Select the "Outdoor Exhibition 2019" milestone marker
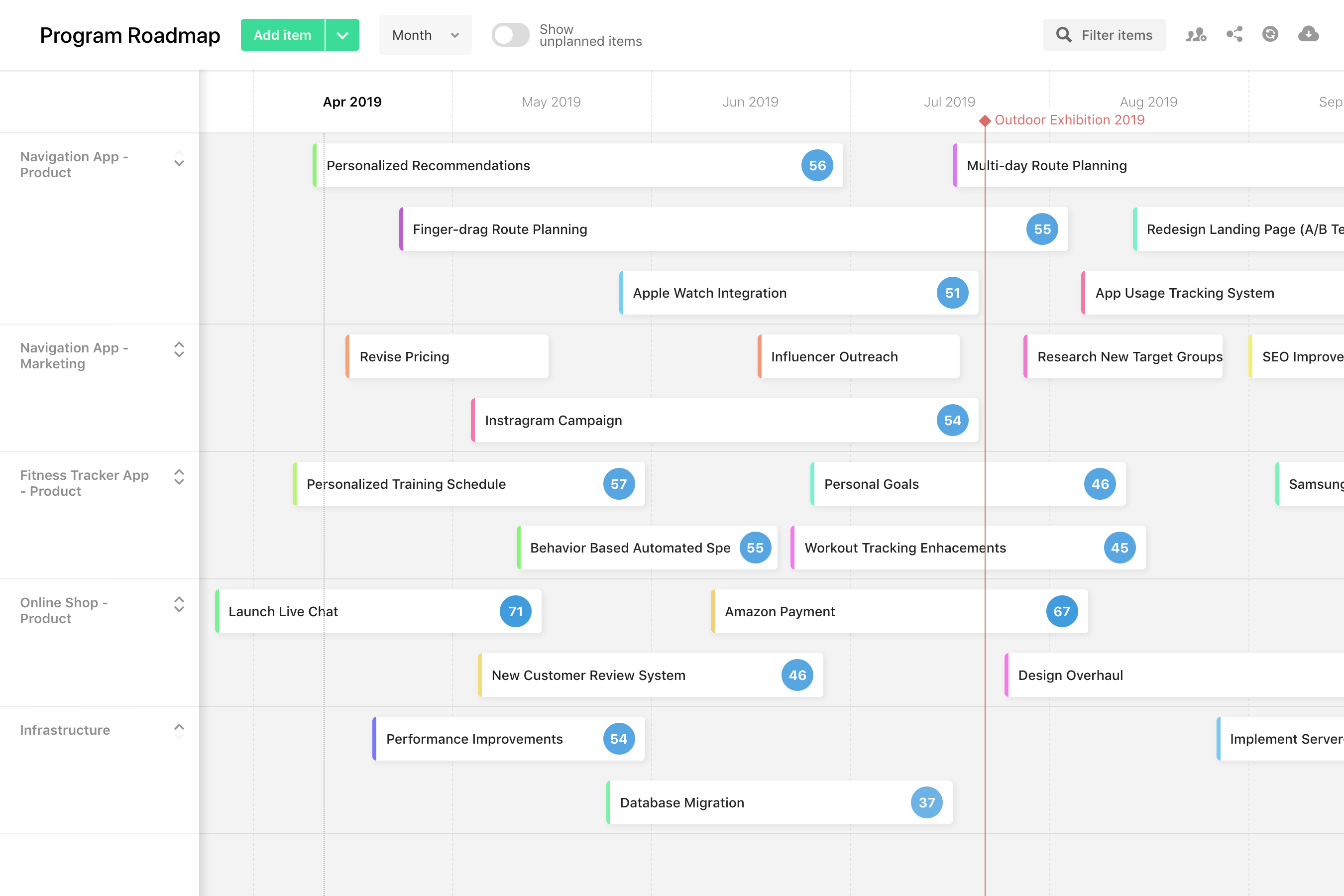Image resolution: width=1344 pixels, height=896 pixels. pos(985,120)
